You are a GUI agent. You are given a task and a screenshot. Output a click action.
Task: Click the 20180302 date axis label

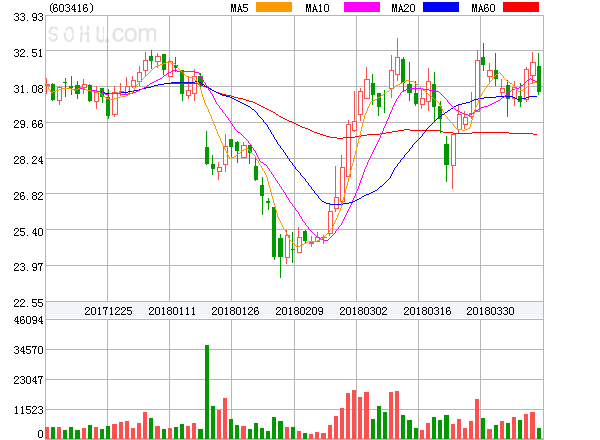tap(363, 311)
